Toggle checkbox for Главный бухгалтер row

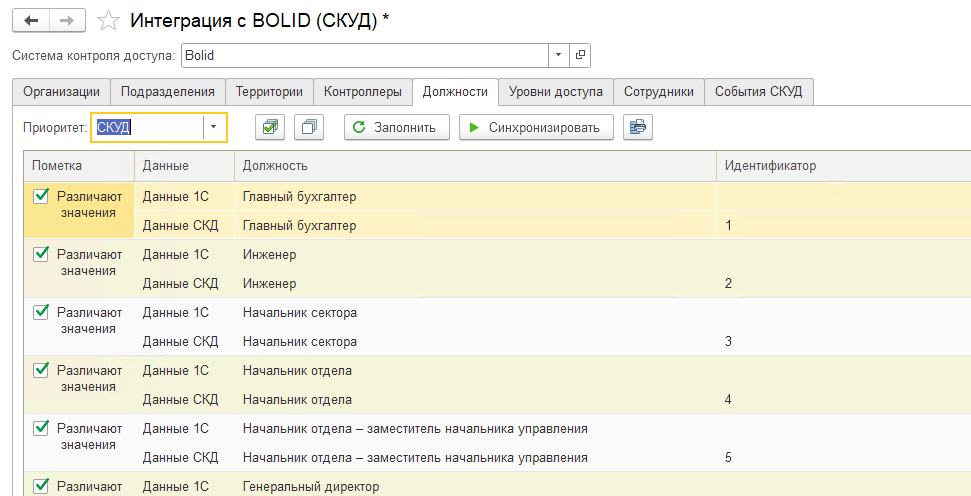click(41, 197)
